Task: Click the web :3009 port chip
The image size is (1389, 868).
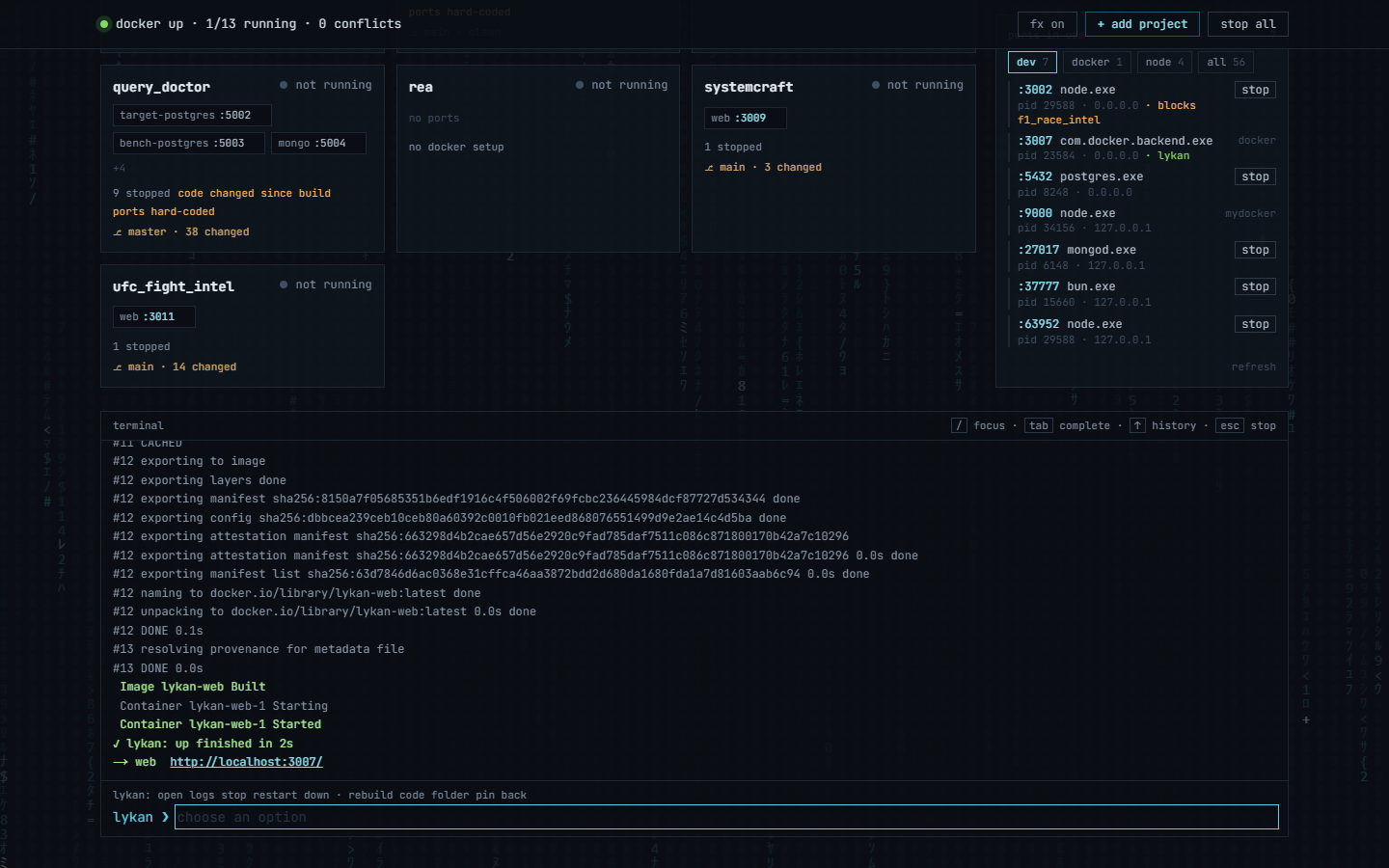Action: 746,118
